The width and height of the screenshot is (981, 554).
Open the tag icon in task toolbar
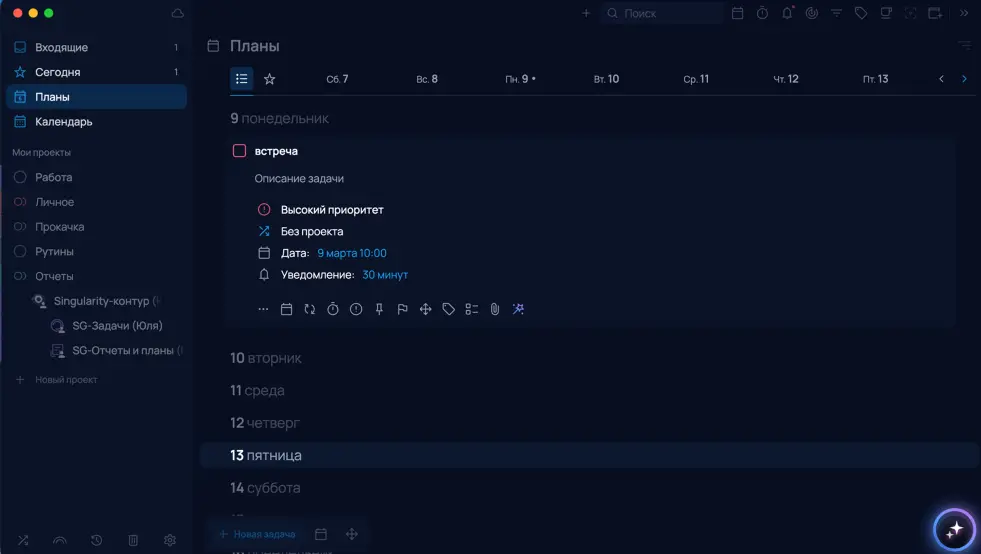click(448, 310)
